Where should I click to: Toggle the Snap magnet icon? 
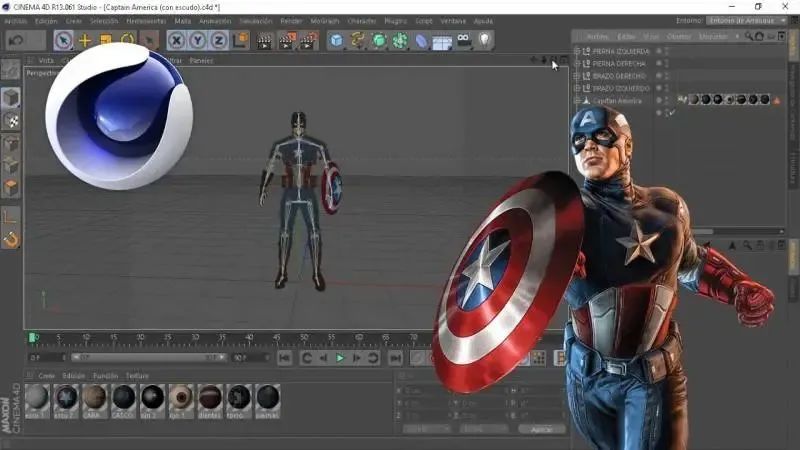11,239
